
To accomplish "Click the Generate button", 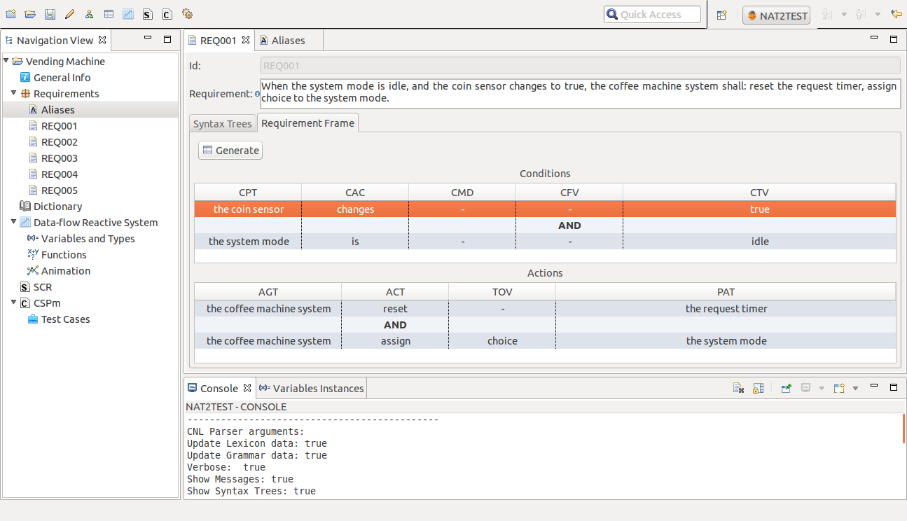I will (x=230, y=150).
